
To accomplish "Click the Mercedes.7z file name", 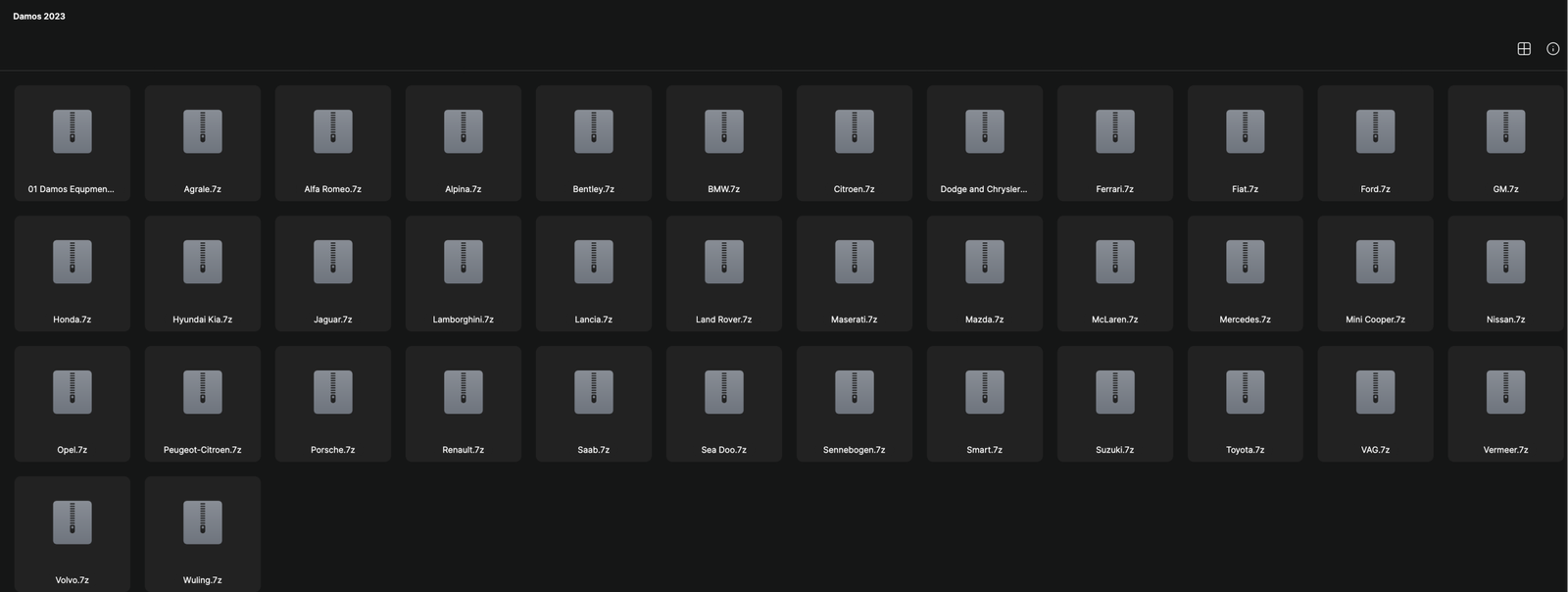I will click(x=1245, y=320).
